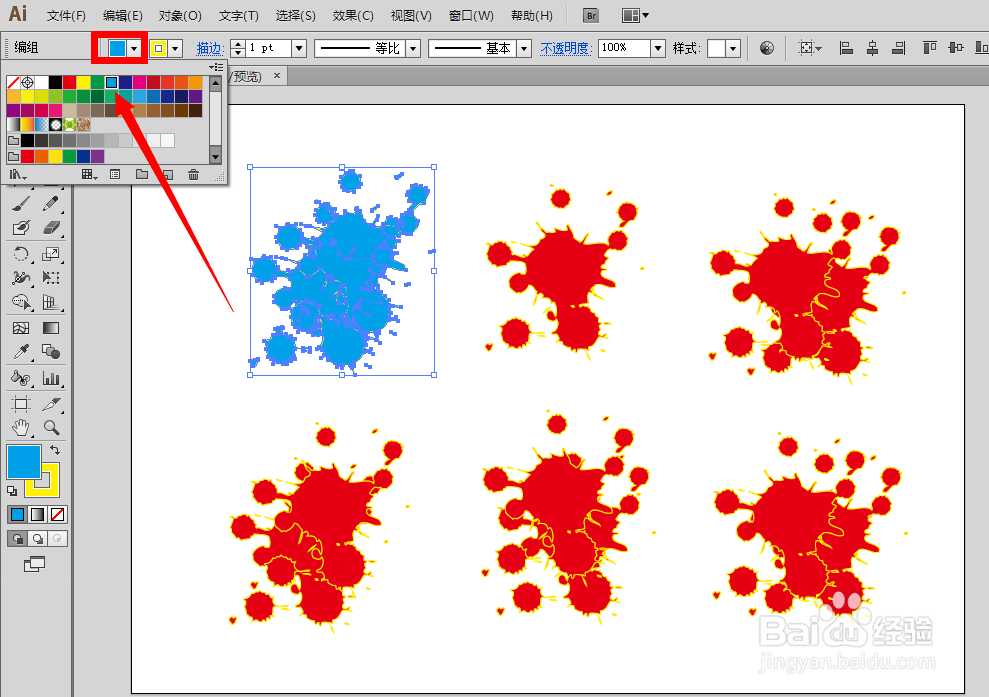989x697 pixels.
Task: Select the Symbol Sprayer tool
Action: 21,378
